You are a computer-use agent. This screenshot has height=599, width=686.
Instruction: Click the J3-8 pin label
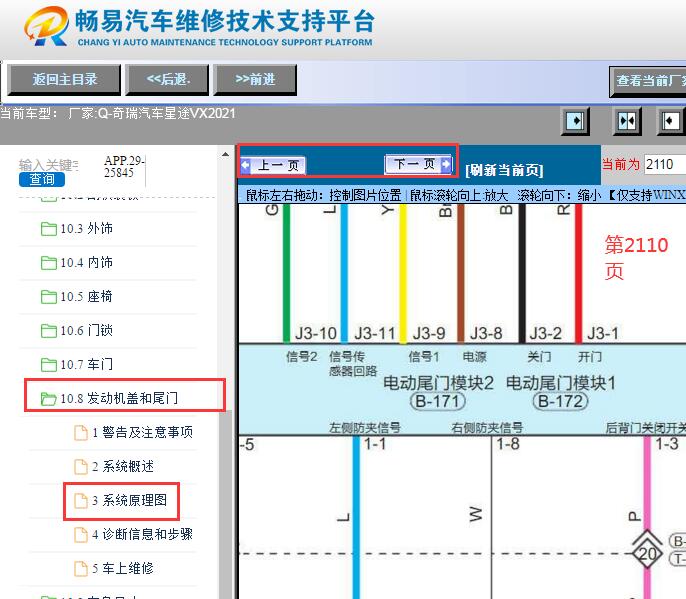[486, 333]
